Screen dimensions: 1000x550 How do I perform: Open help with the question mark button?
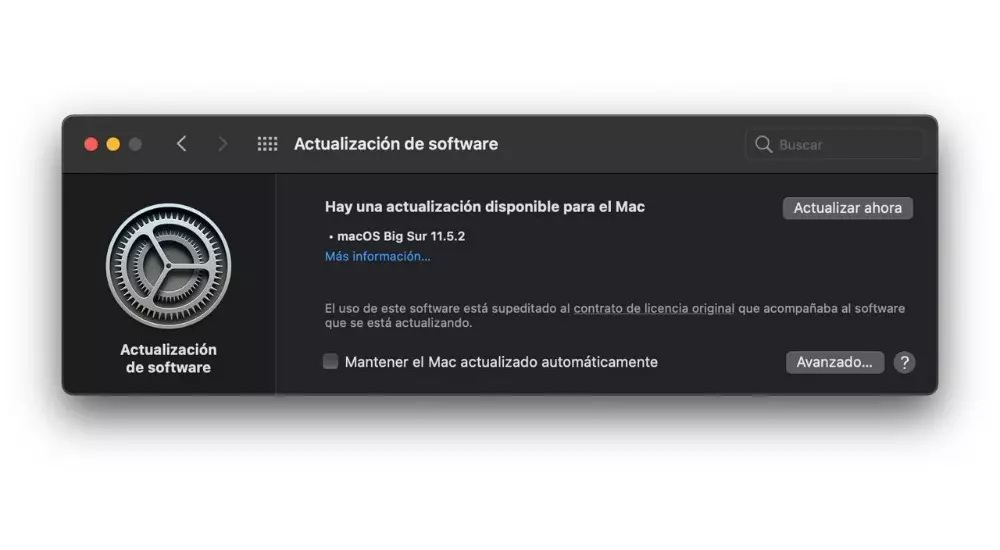pos(904,362)
